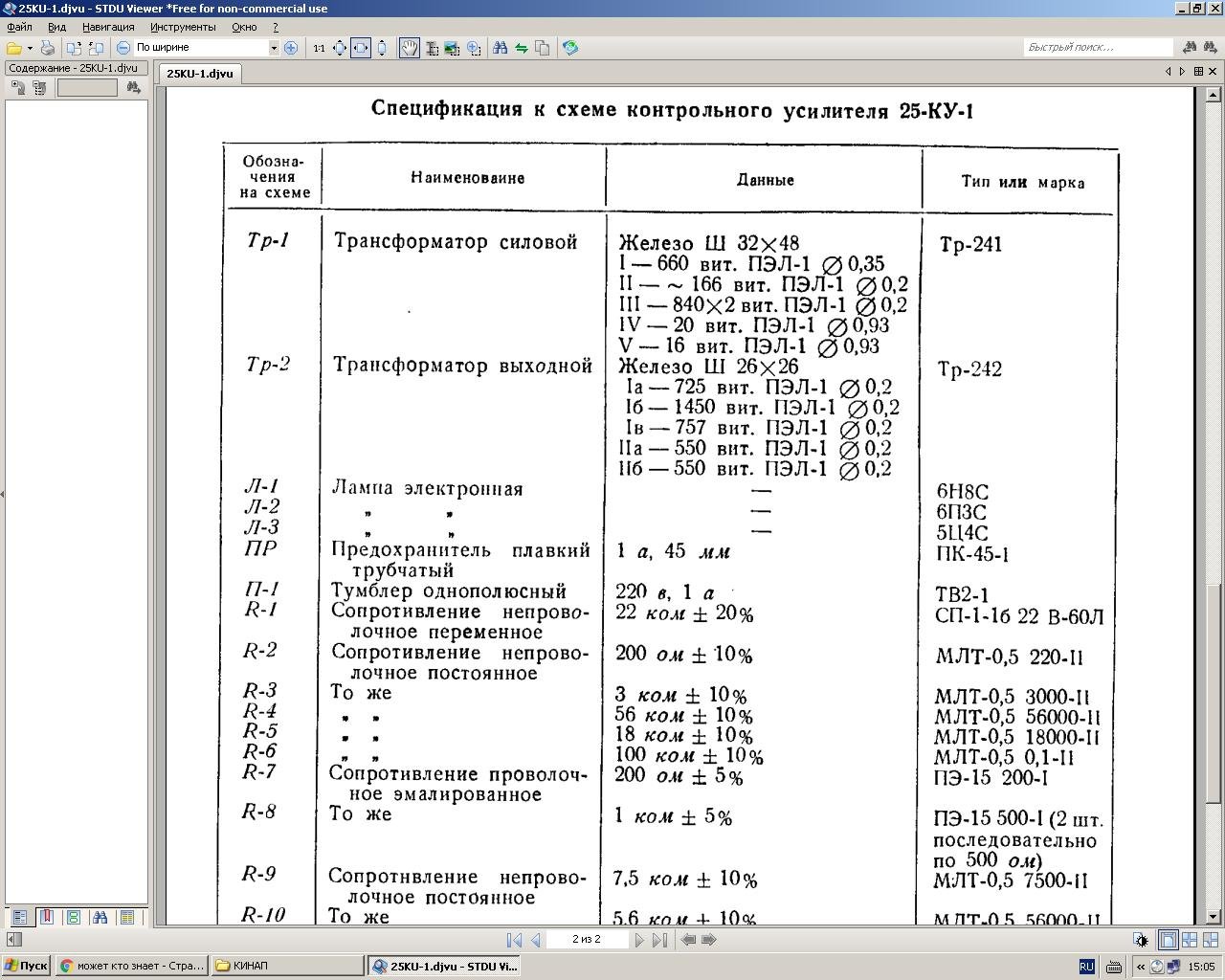The image size is (1225, 980).
Task: Click the RU language indicator
Action: (x=1086, y=967)
